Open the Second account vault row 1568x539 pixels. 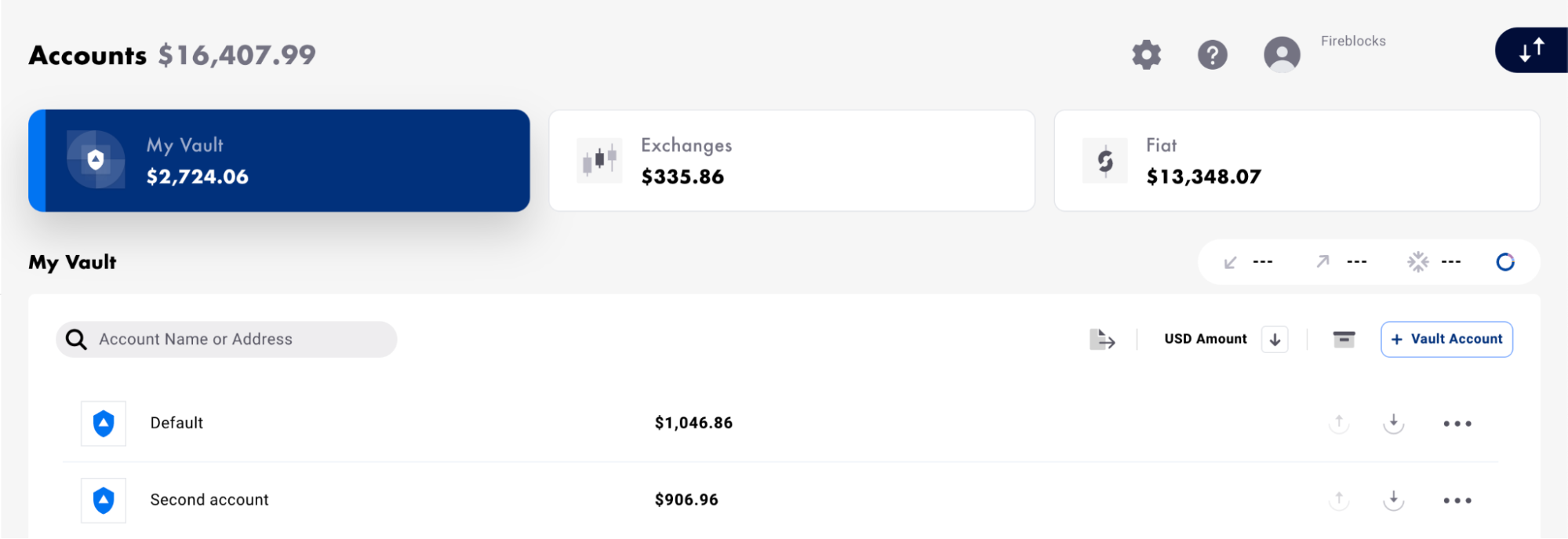(x=209, y=500)
